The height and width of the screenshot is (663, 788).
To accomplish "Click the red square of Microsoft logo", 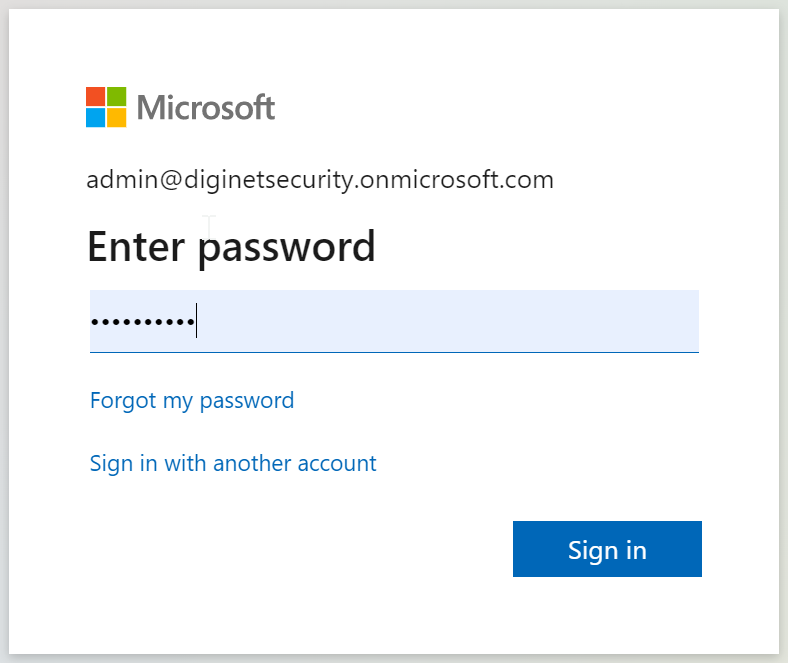I will point(95,96).
